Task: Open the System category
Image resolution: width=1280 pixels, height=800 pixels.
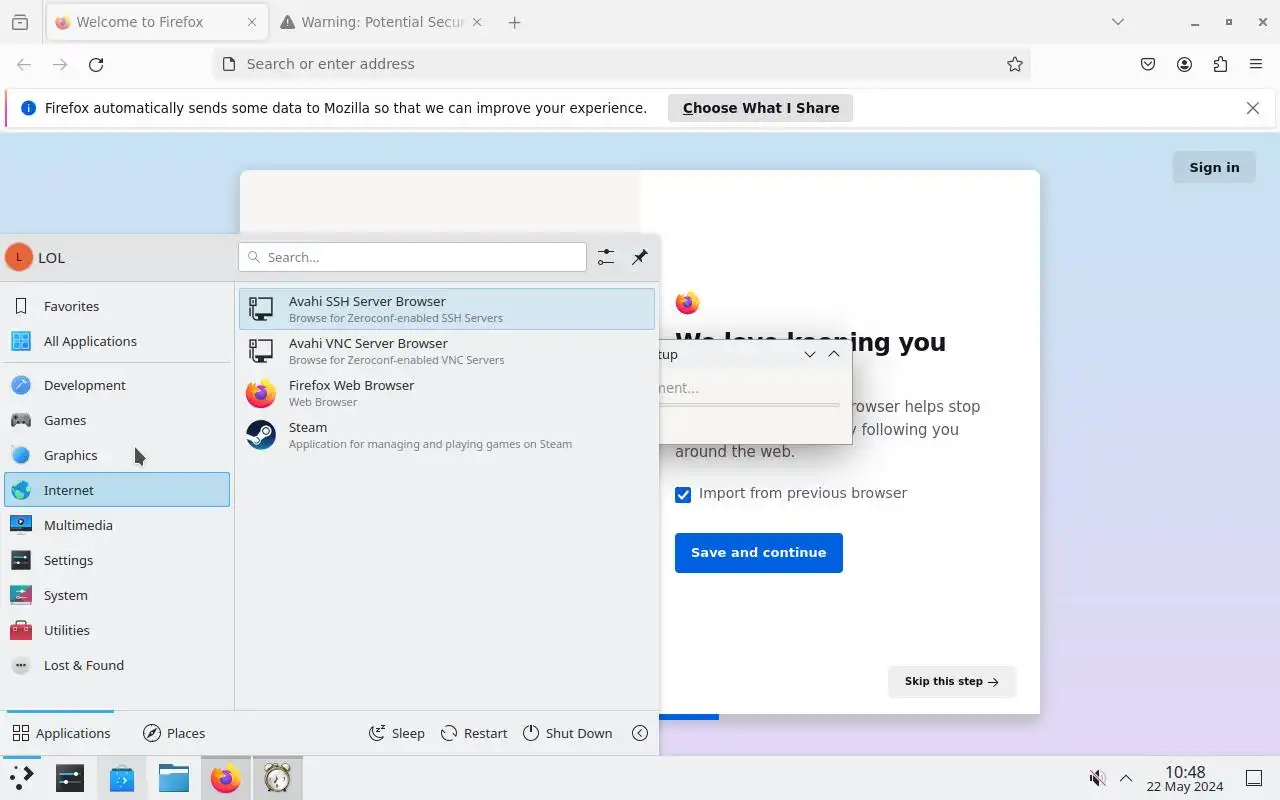Action: coord(117,595)
